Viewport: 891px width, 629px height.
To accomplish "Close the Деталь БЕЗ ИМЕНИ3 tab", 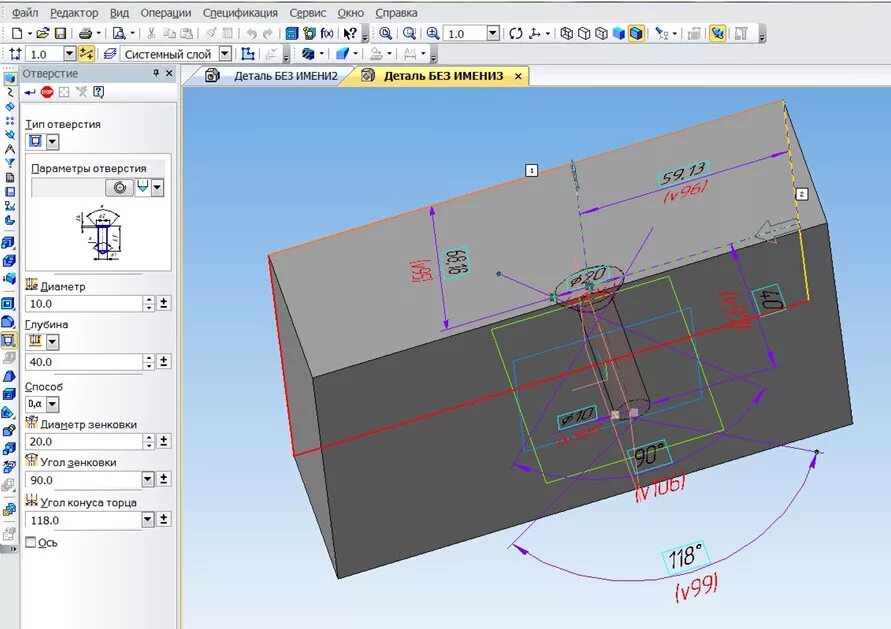I will [518, 76].
